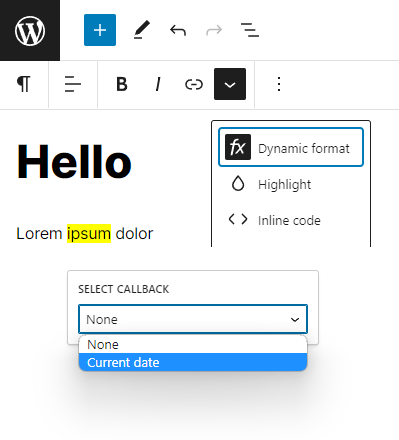The height and width of the screenshot is (440, 399).
Task: Click the word Lorem in paragraph
Action: click(39, 233)
